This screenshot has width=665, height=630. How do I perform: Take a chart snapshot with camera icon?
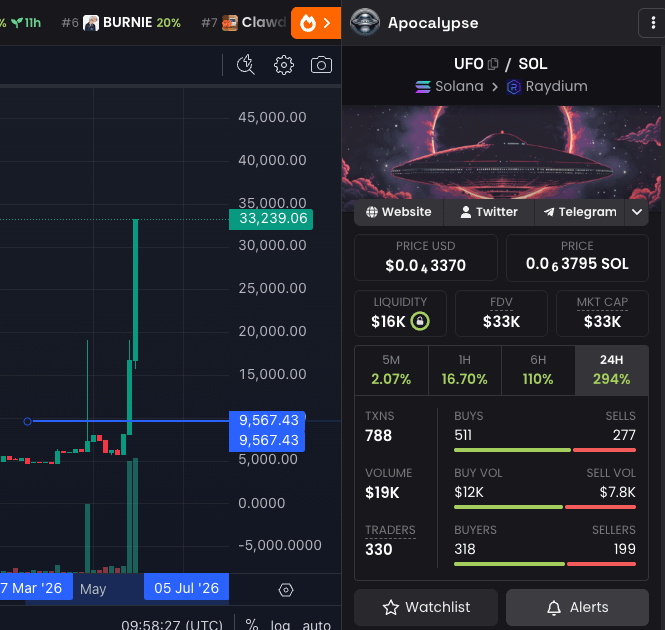click(321, 65)
